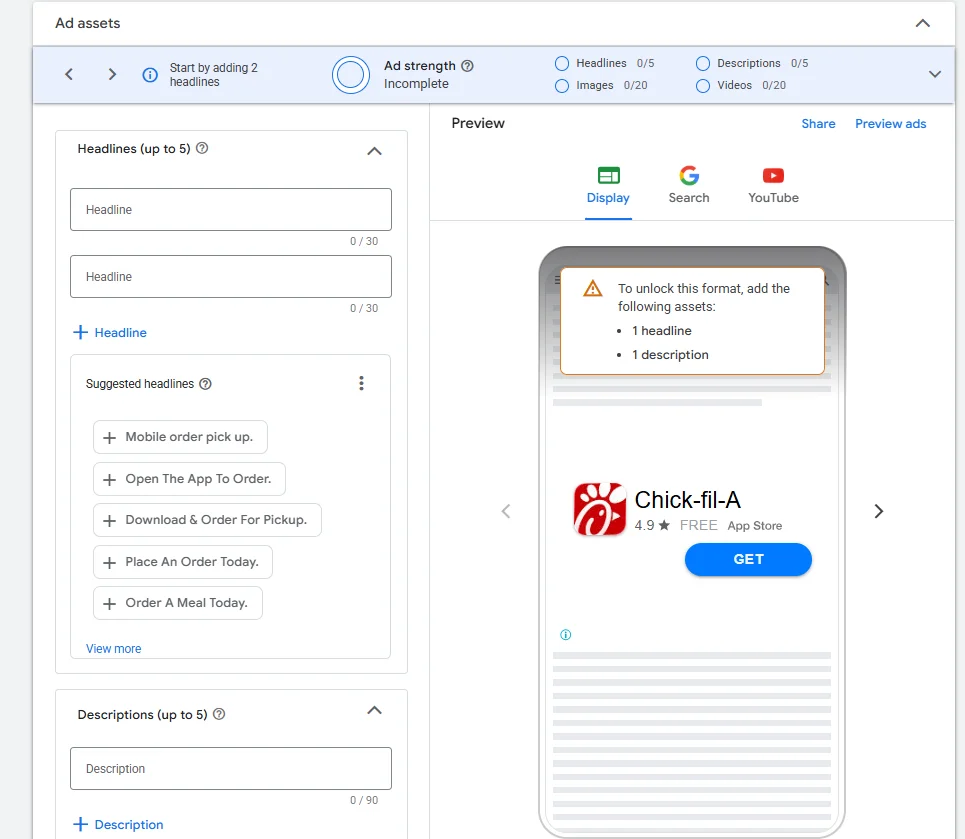Image resolution: width=965 pixels, height=839 pixels.
Task: Add suggestion Place An Order Today.
Action: click(183, 562)
